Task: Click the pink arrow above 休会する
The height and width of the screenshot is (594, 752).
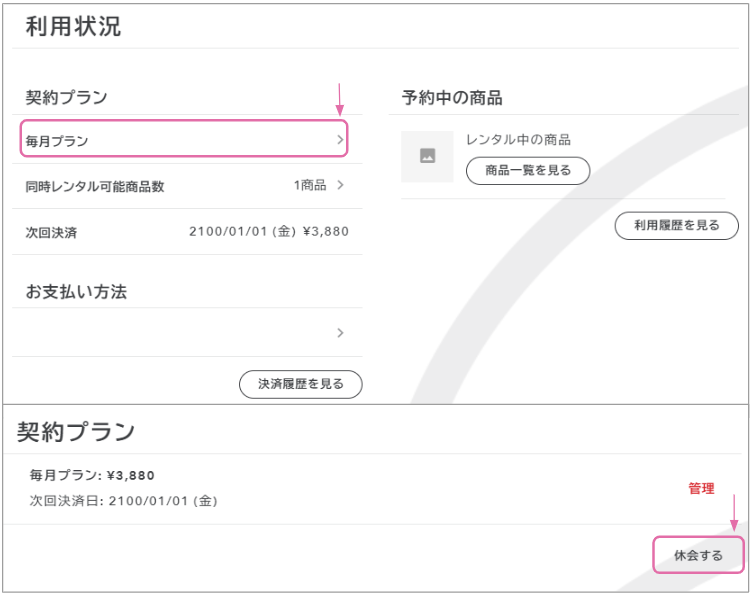Action: 735,512
